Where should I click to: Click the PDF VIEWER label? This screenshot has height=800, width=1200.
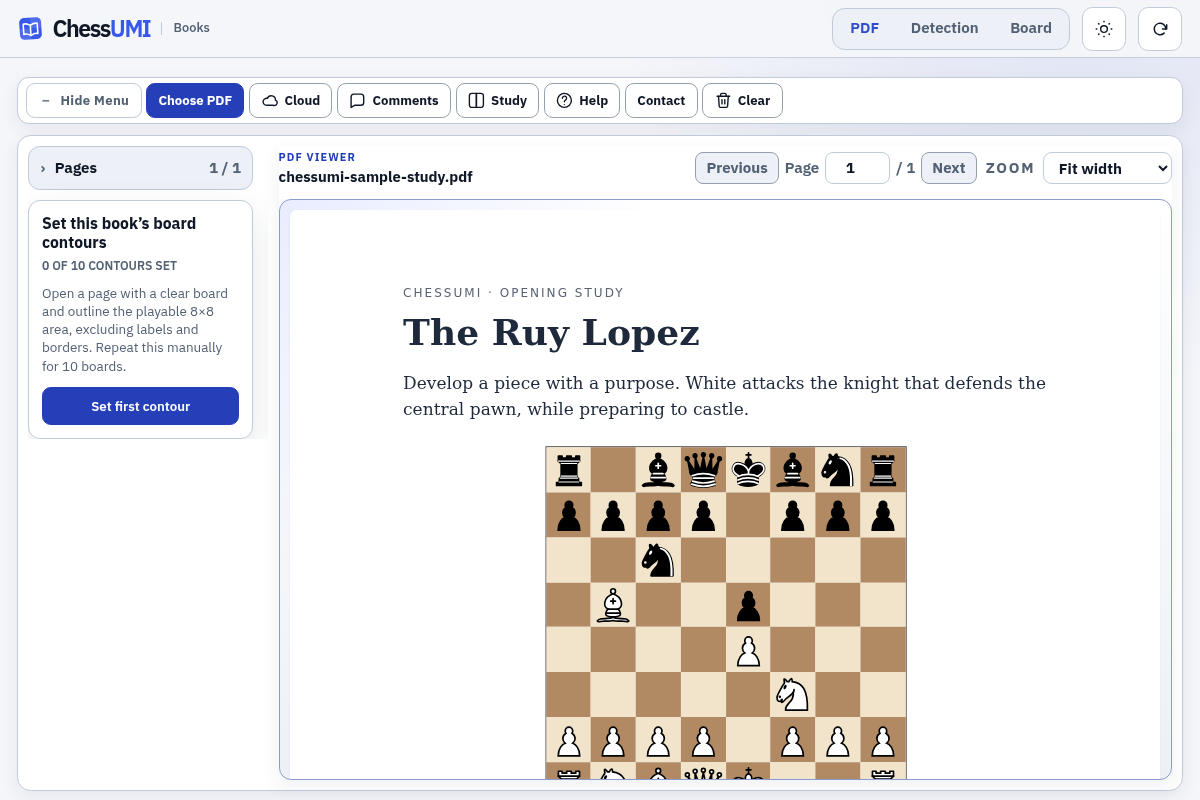[x=317, y=157]
